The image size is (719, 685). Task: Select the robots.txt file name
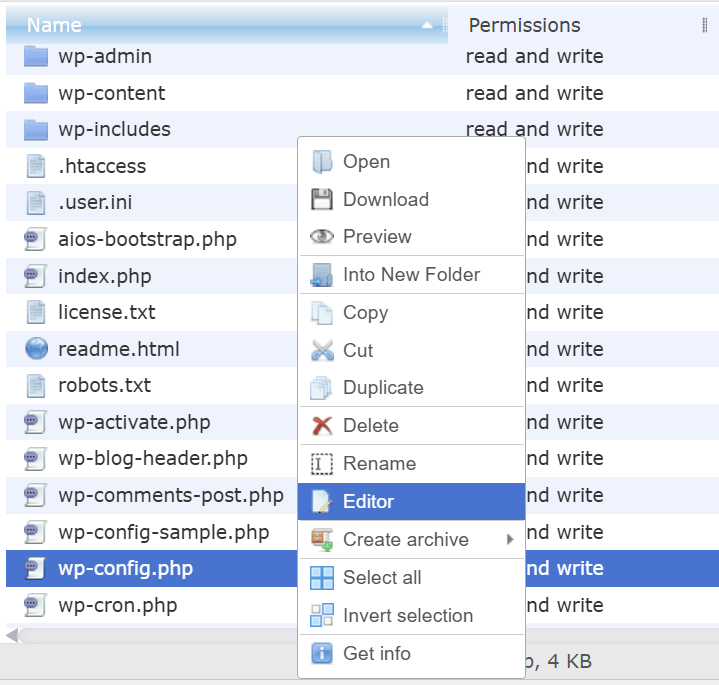(x=105, y=385)
